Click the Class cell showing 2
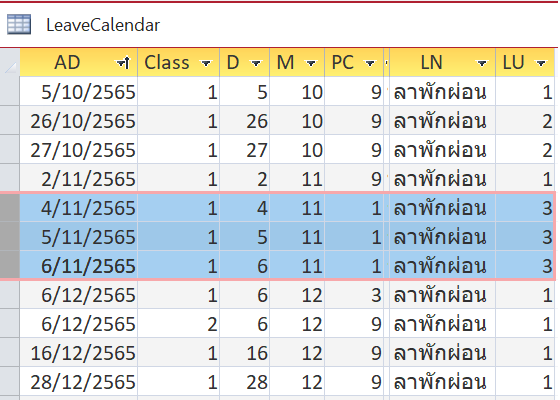Screen dimensions: 560x400 point(179,324)
